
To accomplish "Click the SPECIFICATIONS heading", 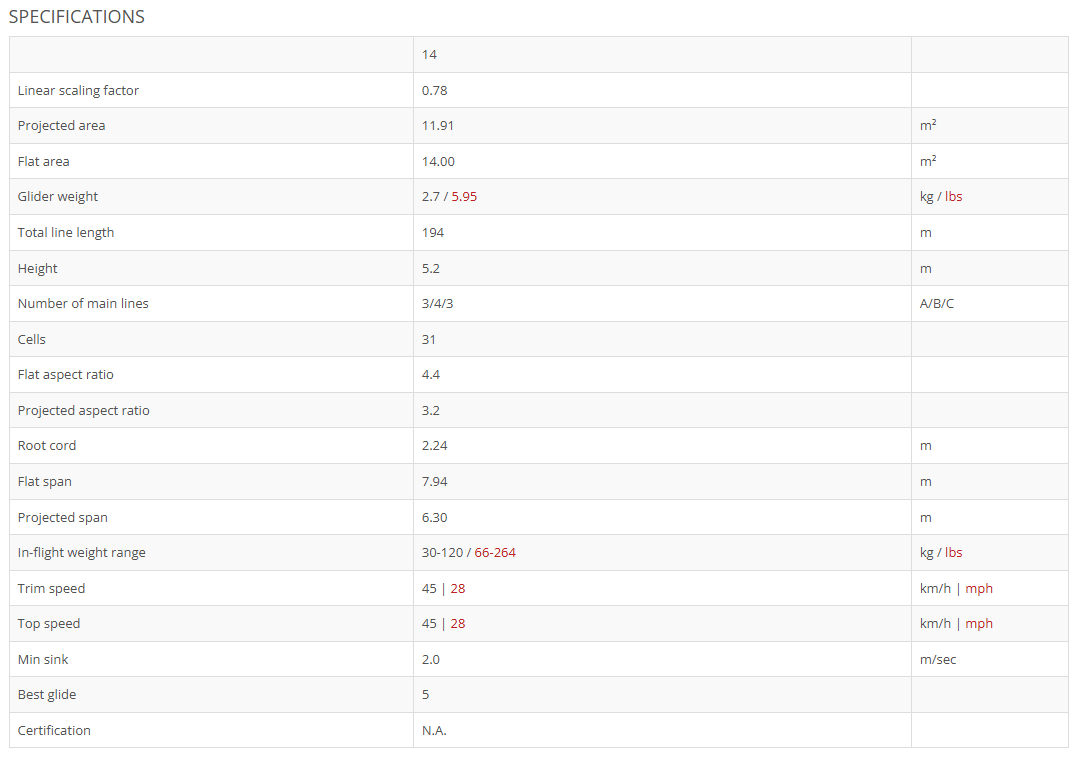I will click(x=77, y=17).
